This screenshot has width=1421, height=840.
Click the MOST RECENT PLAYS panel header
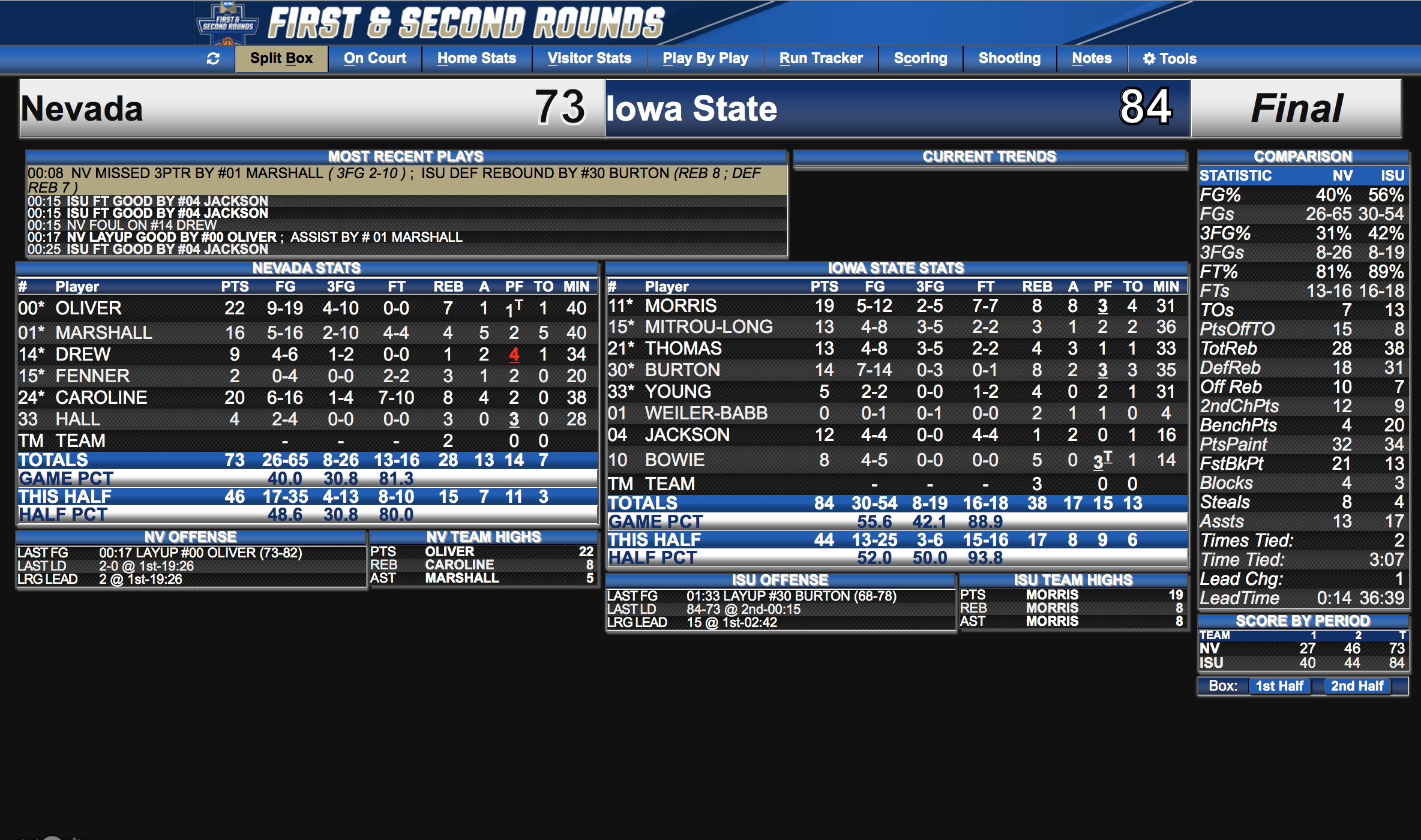[x=406, y=157]
